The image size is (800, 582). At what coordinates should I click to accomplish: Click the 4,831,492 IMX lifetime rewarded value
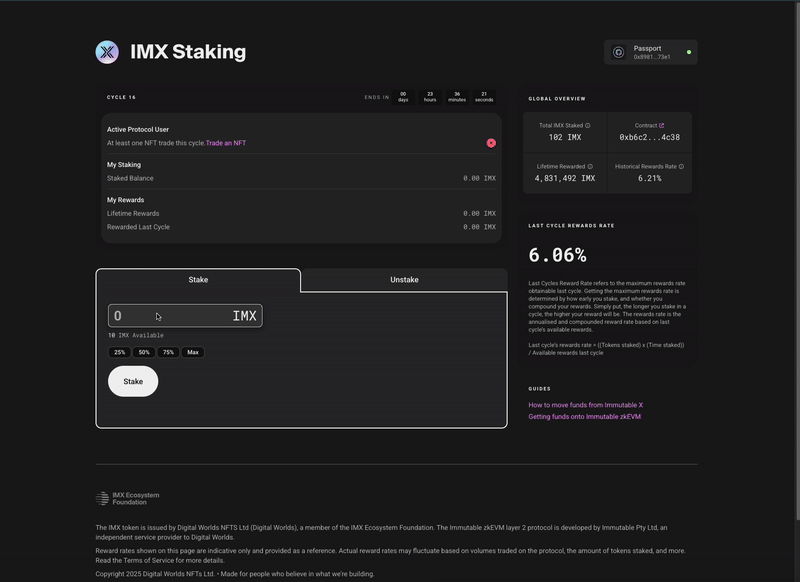[x=565, y=179]
